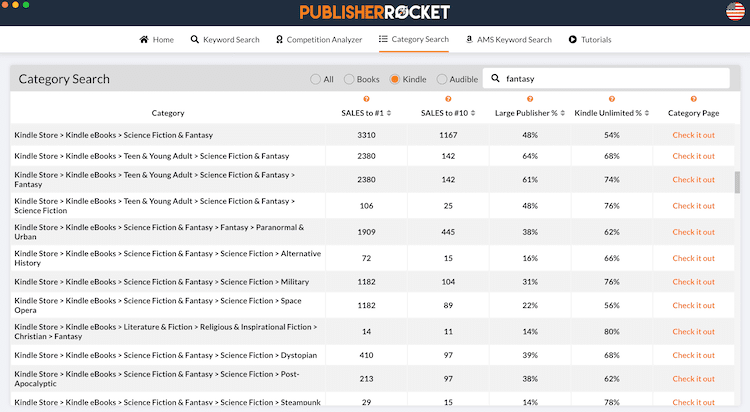
Task: Click the Publisher Rocket logo
Action: click(374, 13)
